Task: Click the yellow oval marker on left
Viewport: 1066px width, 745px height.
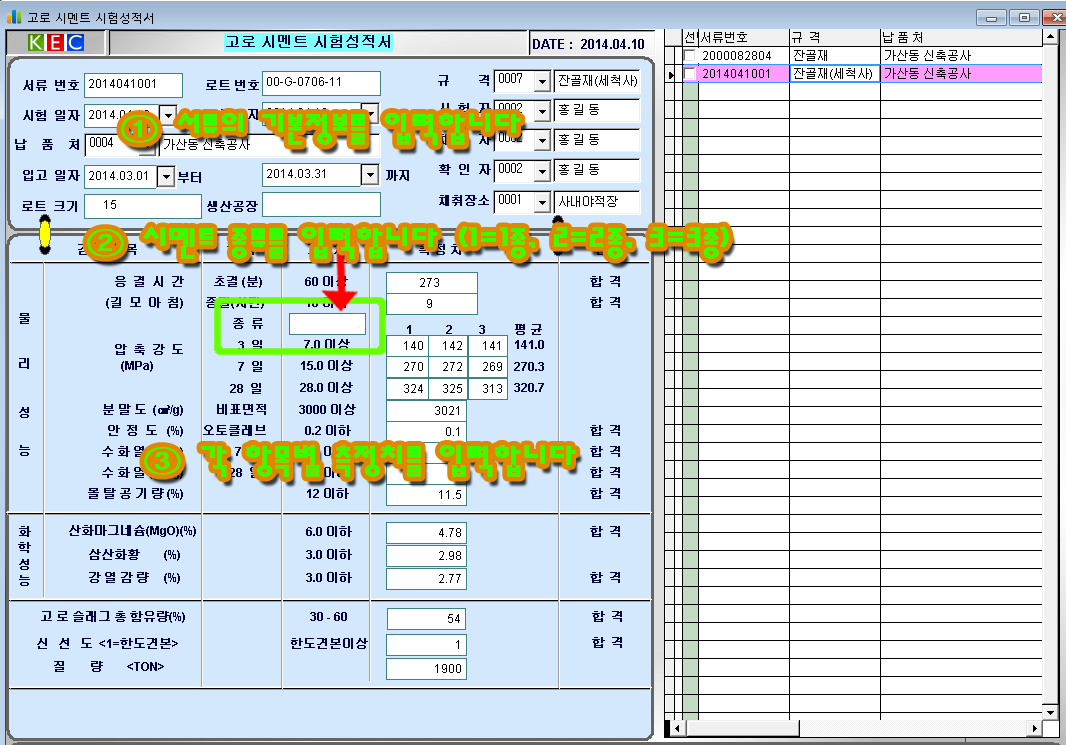Action: coord(44,233)
